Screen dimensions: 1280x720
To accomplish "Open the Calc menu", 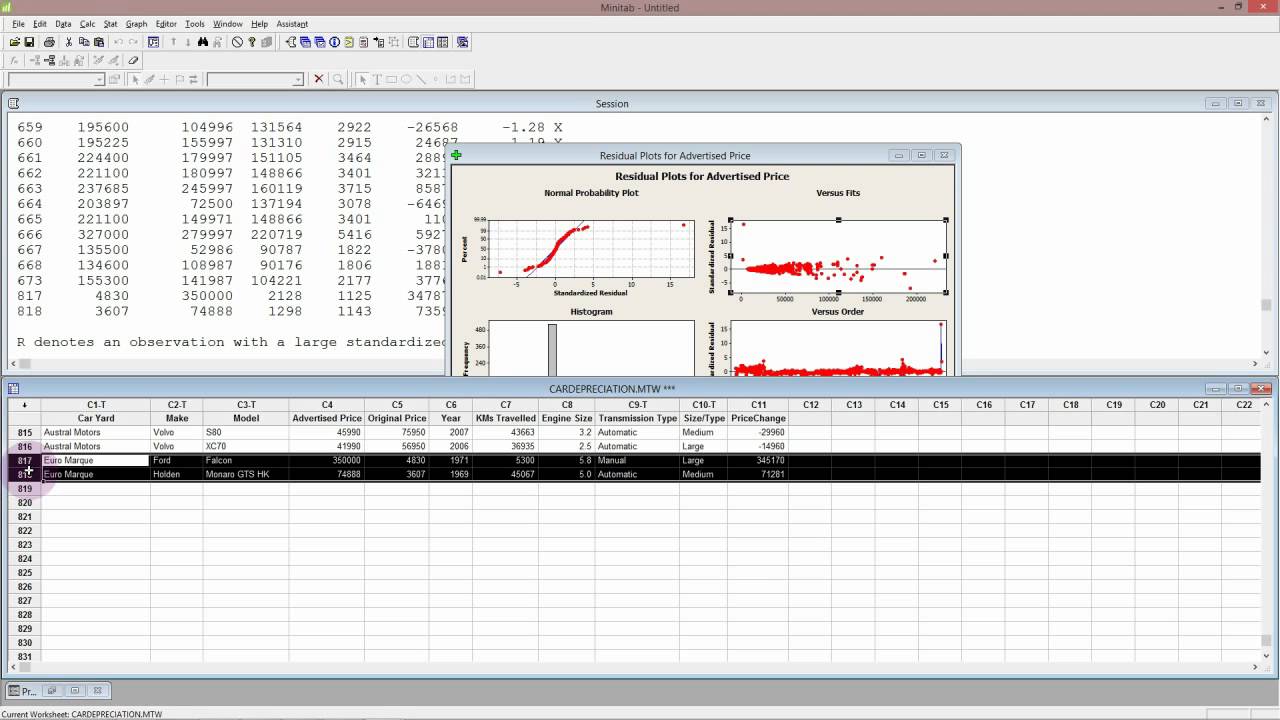I will pos(87,24).
